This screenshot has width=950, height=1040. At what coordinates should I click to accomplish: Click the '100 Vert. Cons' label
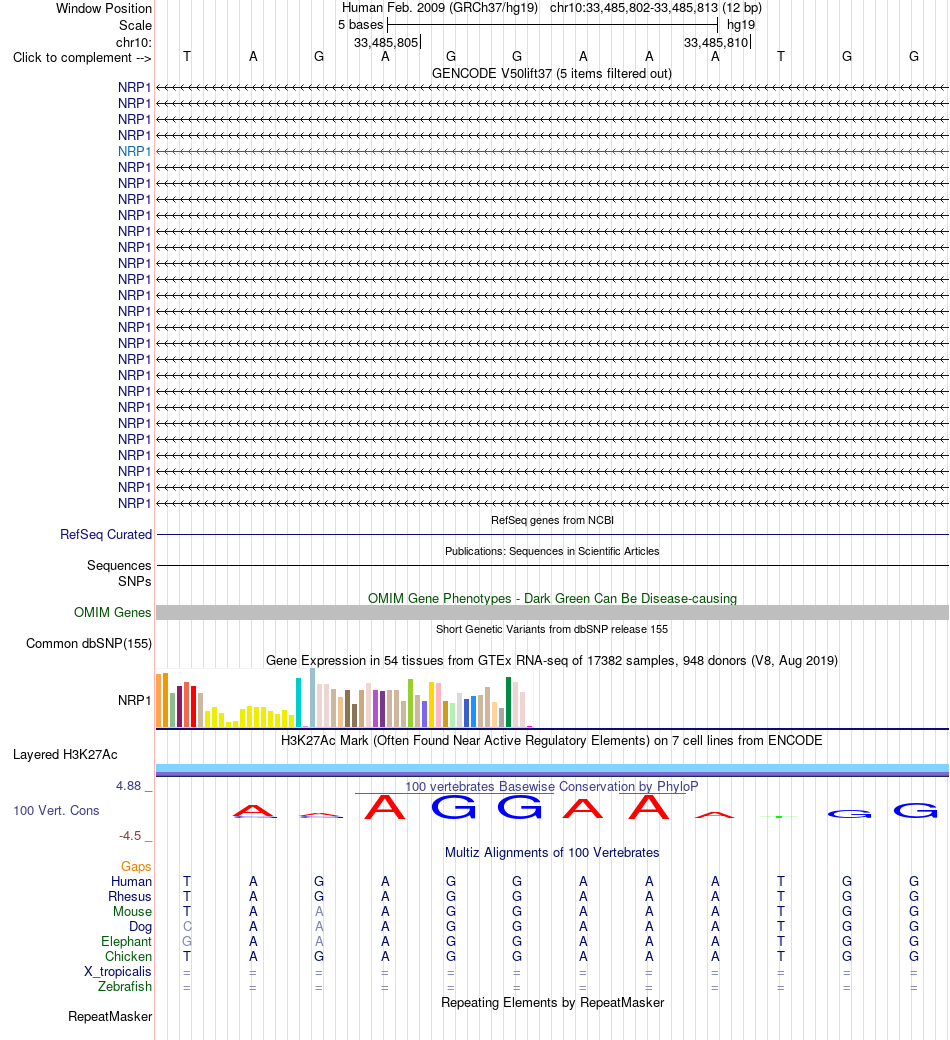click(x=56, y=811)
